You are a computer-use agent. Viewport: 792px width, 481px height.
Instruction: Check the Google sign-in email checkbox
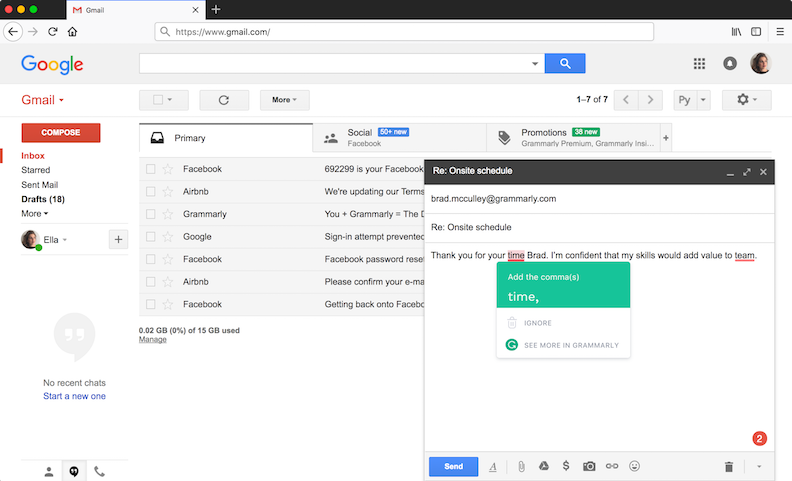tap(151, 236)
